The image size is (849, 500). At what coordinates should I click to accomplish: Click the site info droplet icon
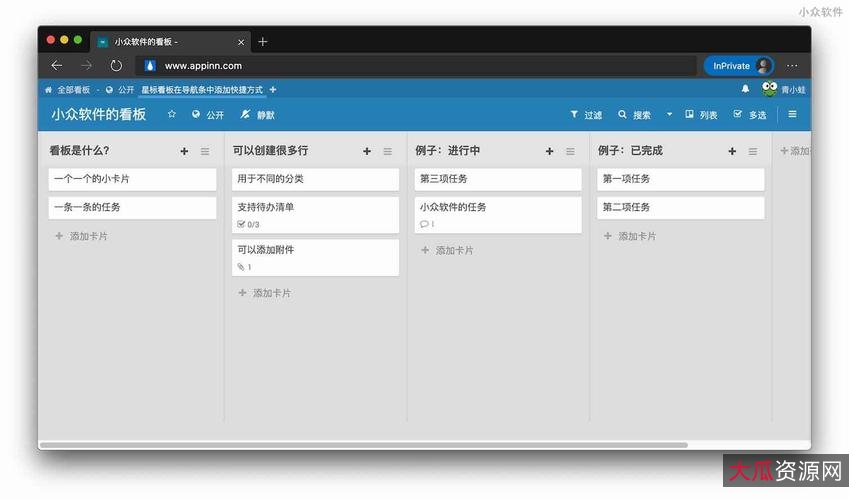point(150,66)
